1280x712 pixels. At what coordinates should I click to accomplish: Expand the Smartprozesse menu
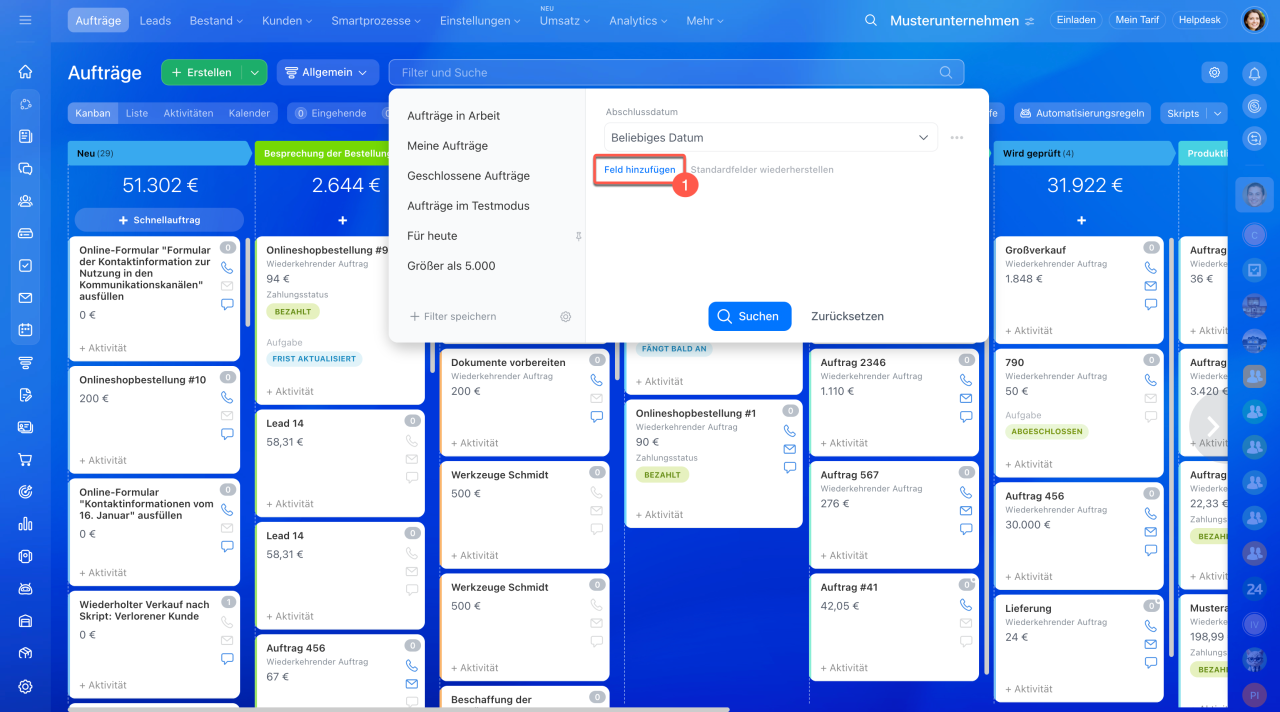tap(376, 20)
